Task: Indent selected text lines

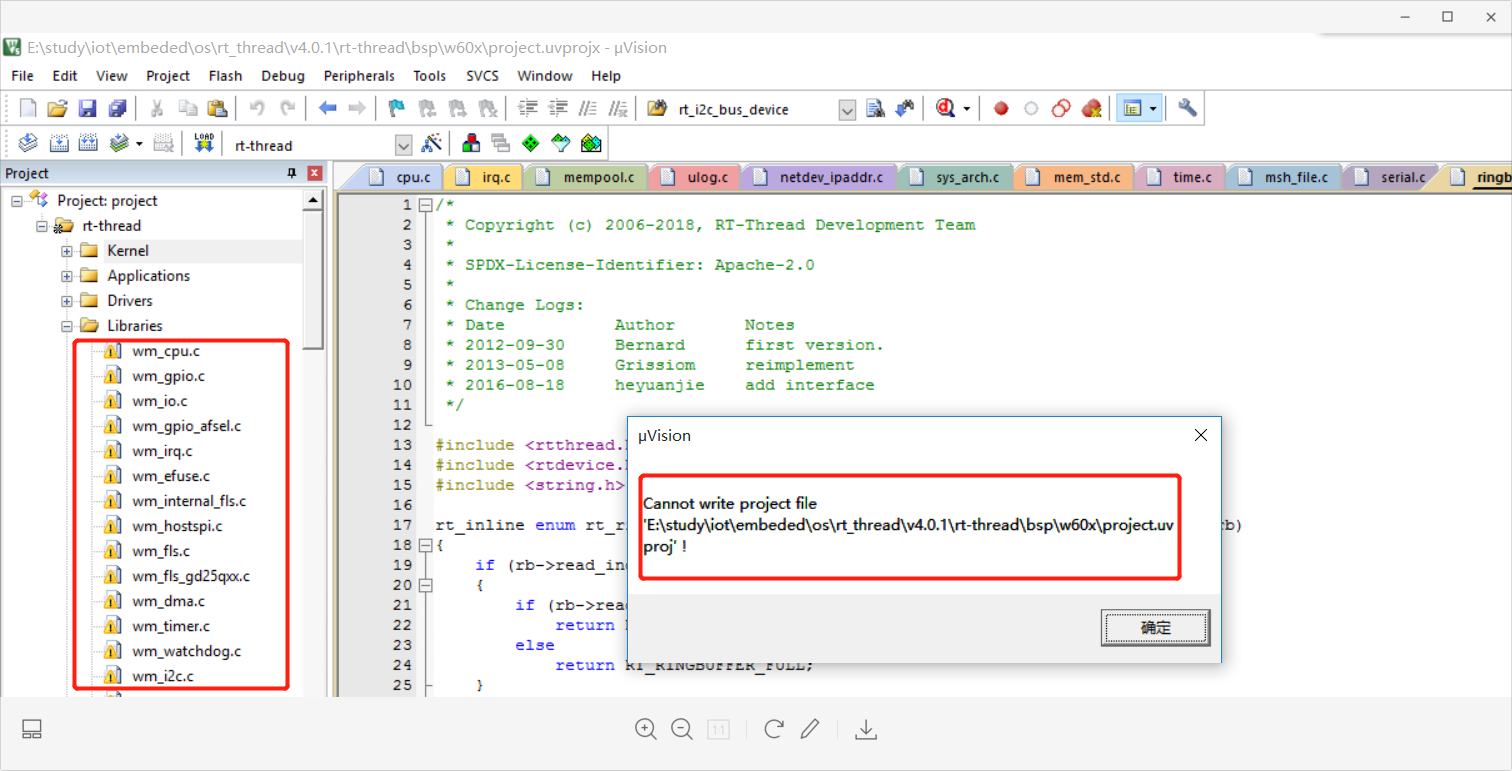Action: point(528,109)
